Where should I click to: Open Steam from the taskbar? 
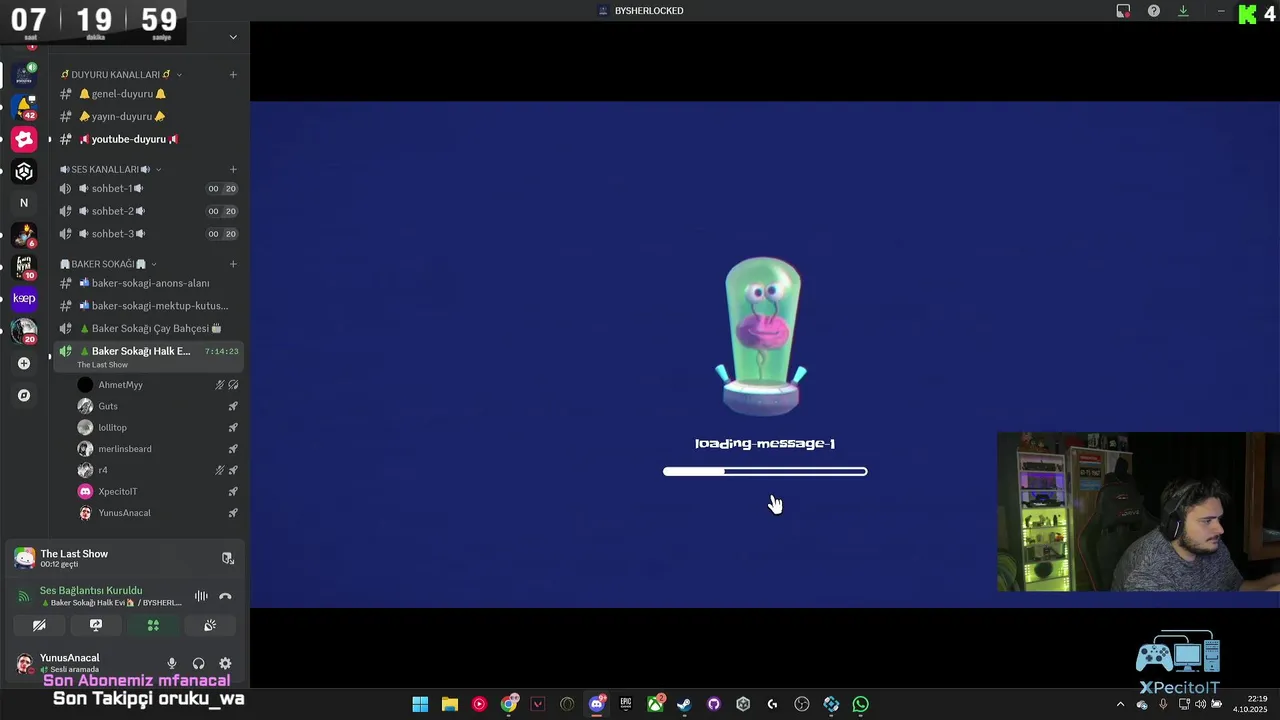coord(684,704)
